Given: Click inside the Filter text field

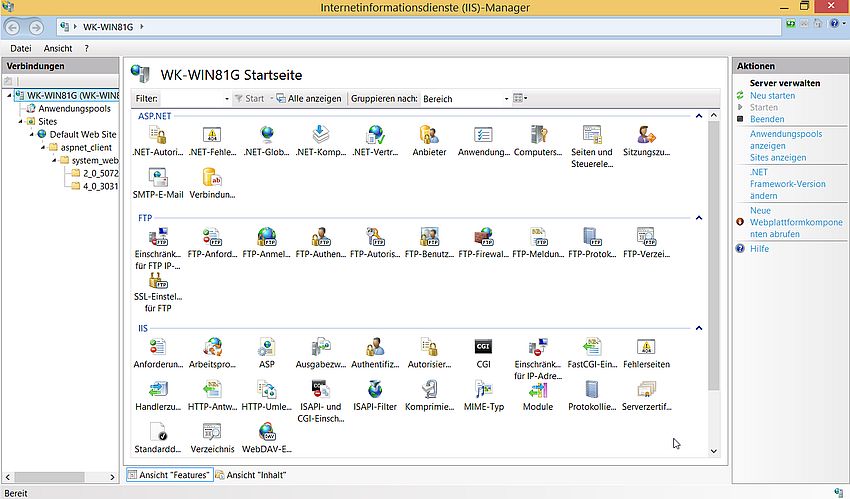Looking at the screenshot, I should (191, 99).
